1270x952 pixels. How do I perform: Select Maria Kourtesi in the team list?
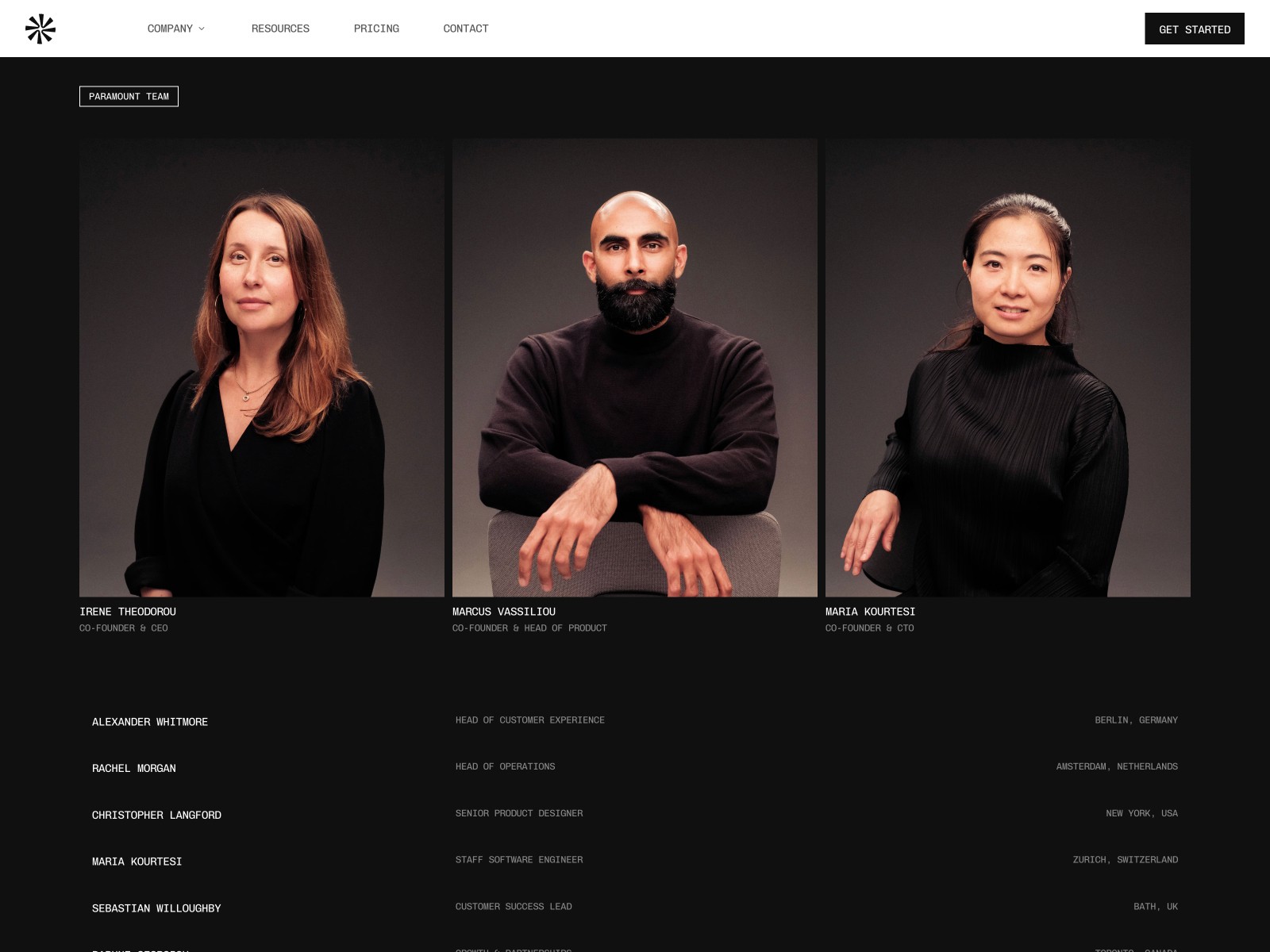point(635,861)
